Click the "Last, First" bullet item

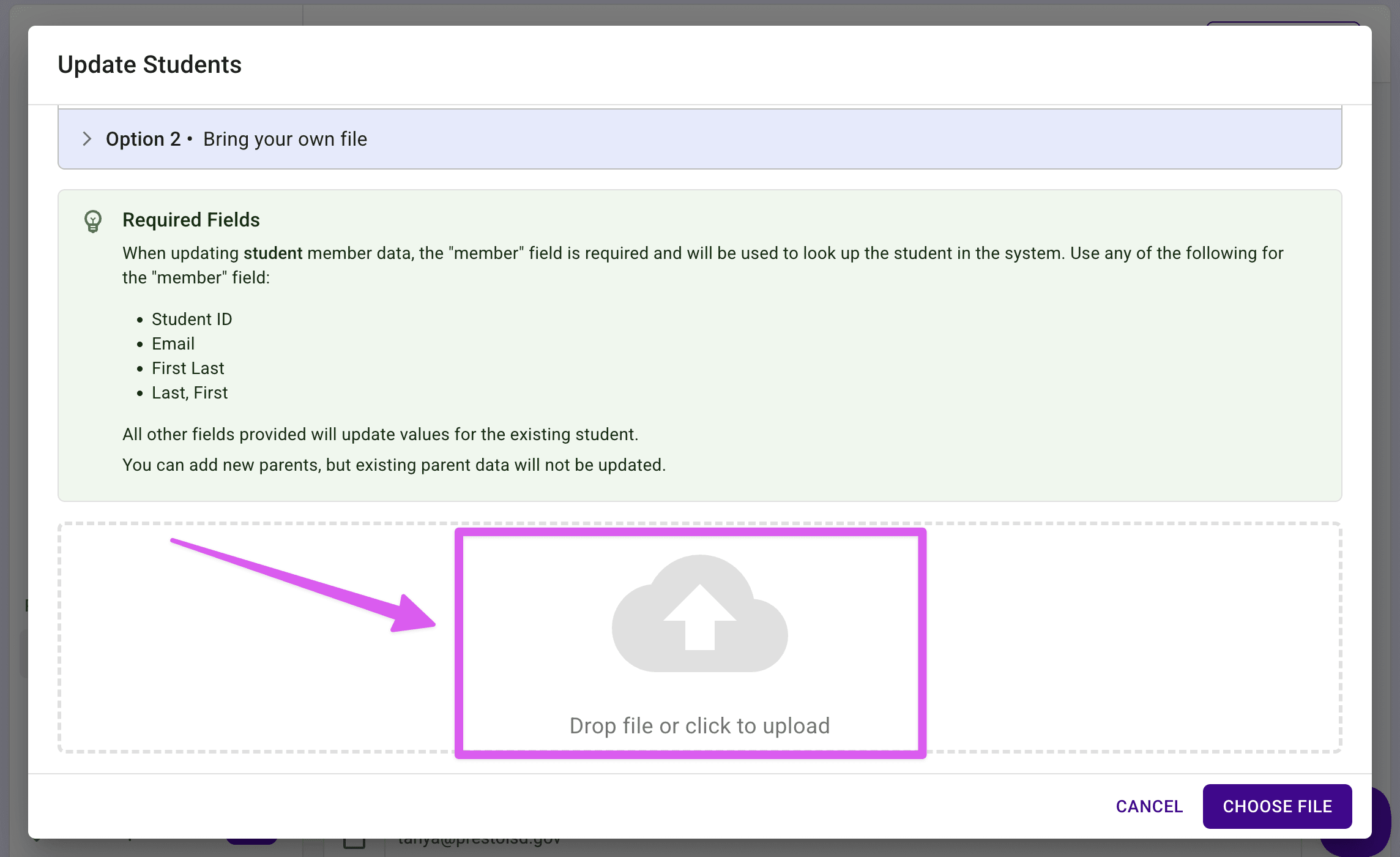click(190, 392)
